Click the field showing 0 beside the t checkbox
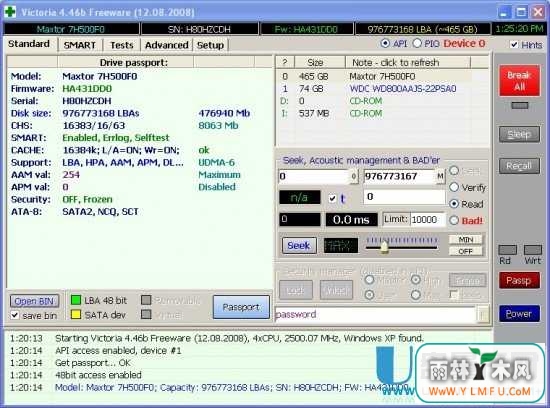This screenshot has height=408, width=550. [404, 197]
